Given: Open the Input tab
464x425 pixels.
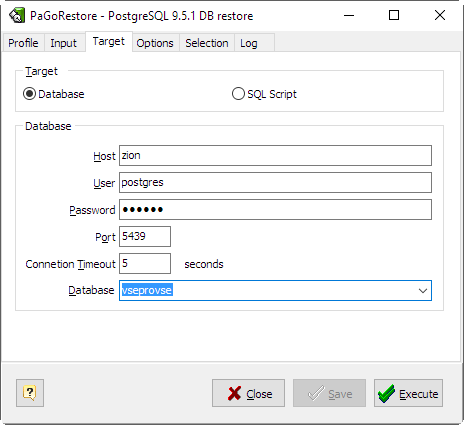Looking at the screenshot, I should pos(63,43).
